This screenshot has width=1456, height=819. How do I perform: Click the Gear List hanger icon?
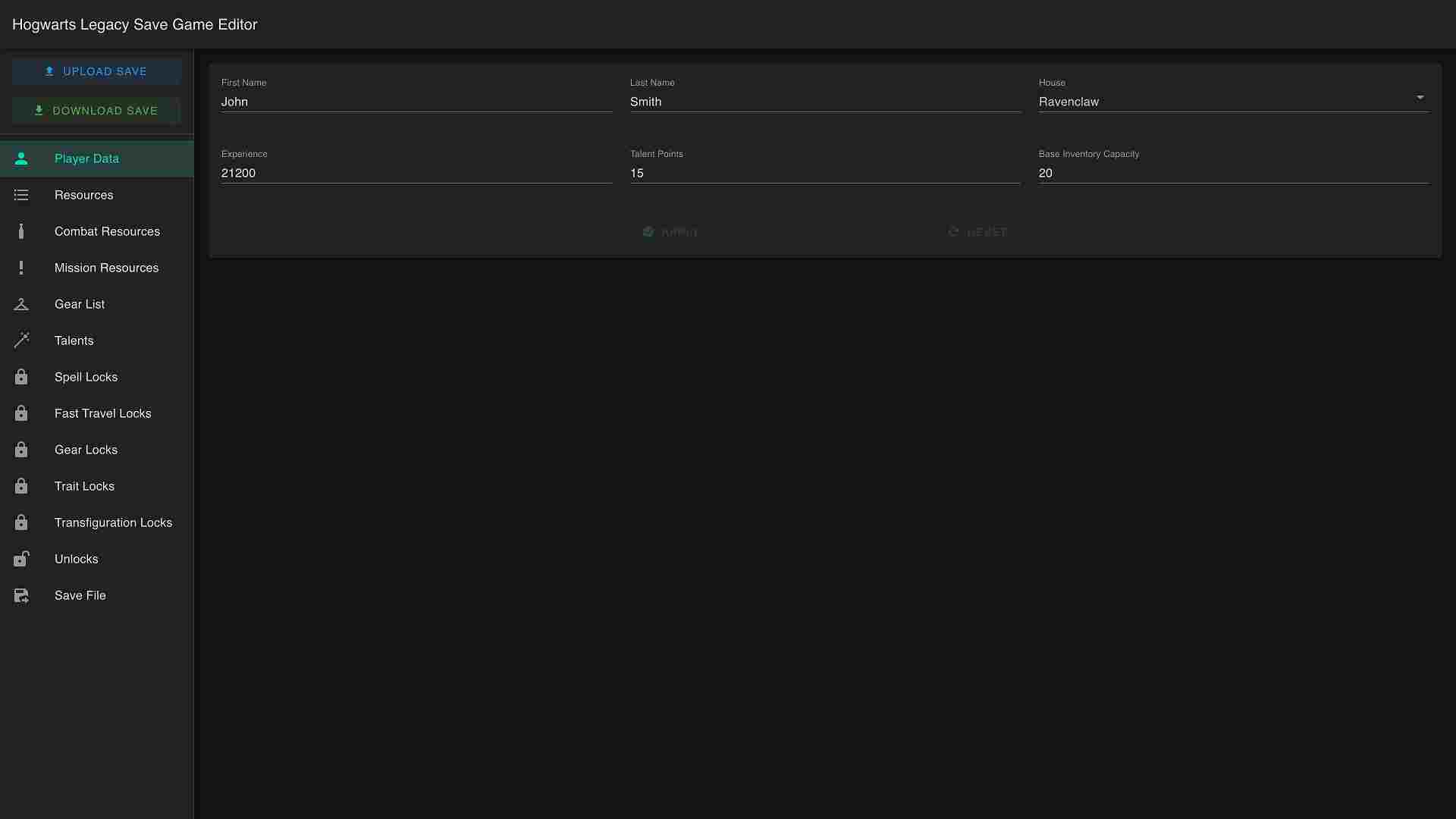point(21,304)
